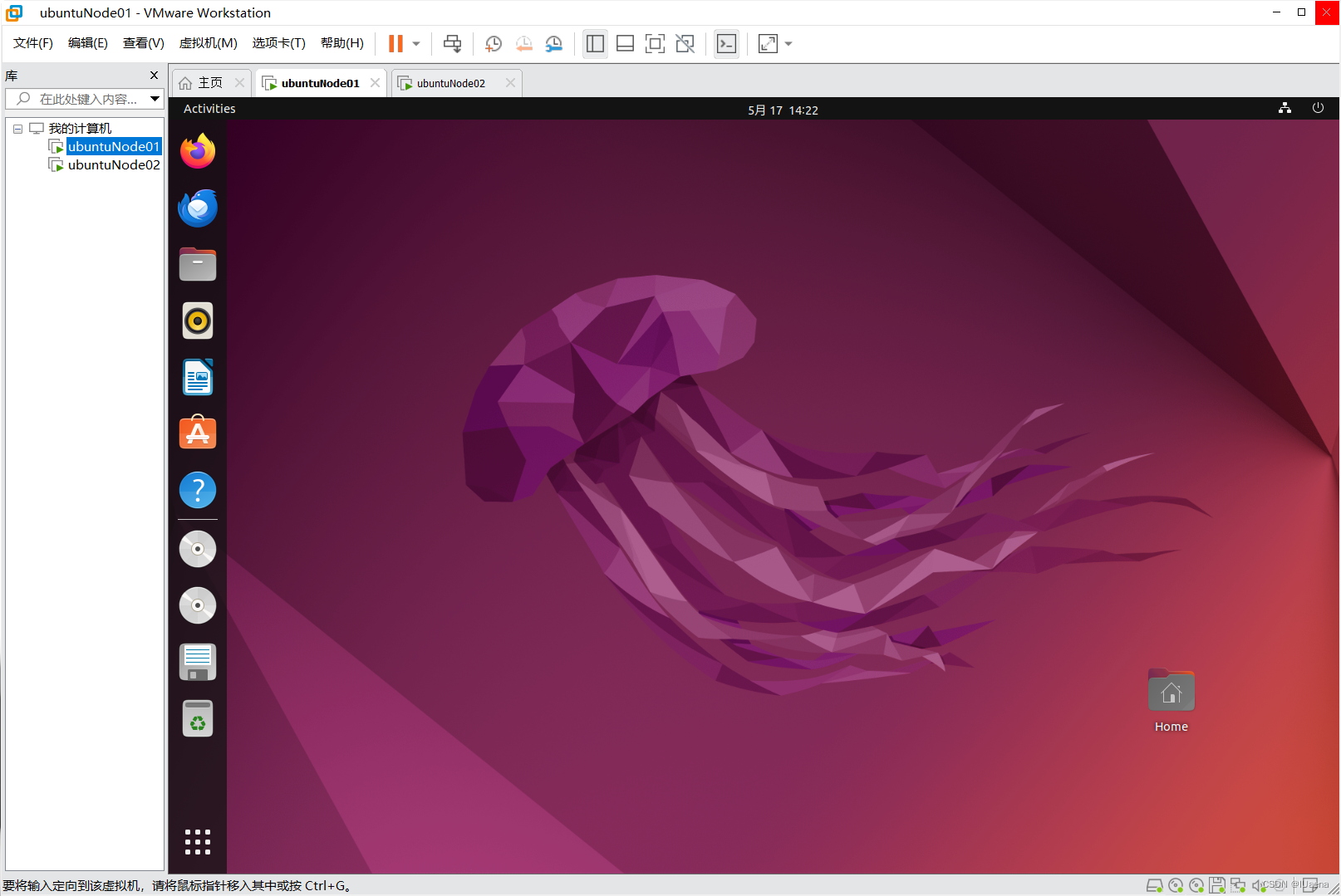Close the ubuntuNode02 tab
Image resolution: width=1341 pixels, height=896 pixels.
coord(510,82)
